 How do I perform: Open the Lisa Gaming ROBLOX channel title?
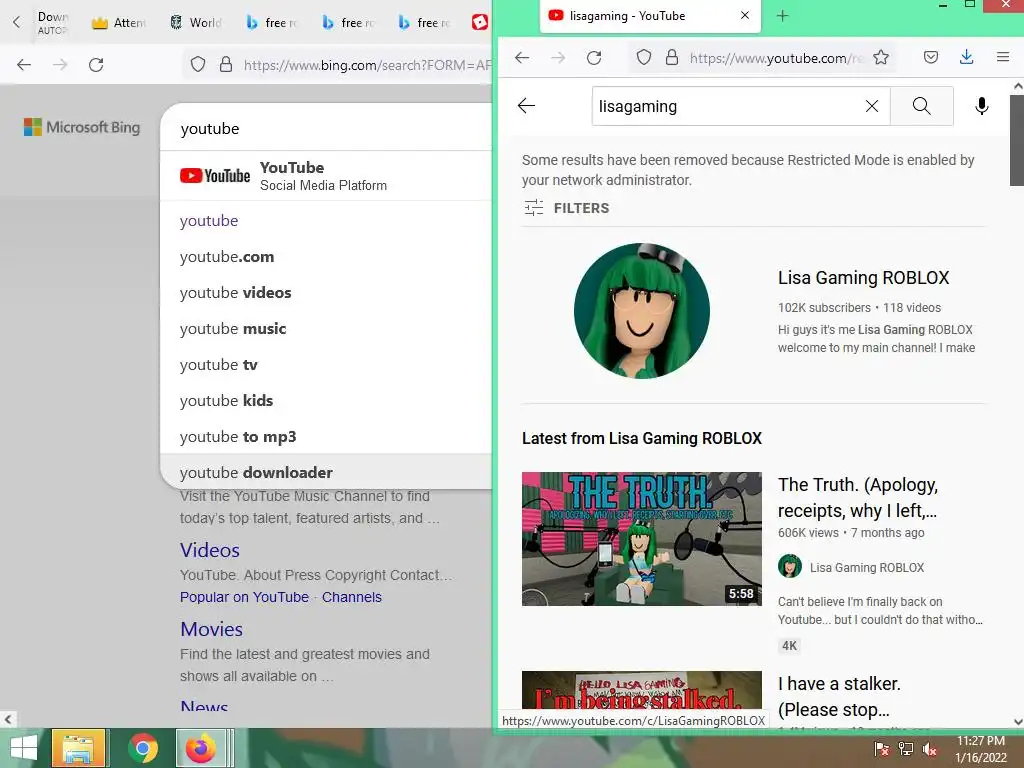click(x=863, y=278)
